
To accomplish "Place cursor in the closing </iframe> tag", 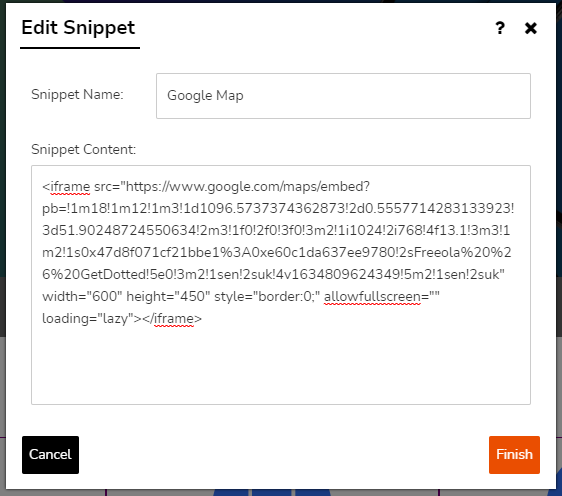I will (x=172, y=319).
